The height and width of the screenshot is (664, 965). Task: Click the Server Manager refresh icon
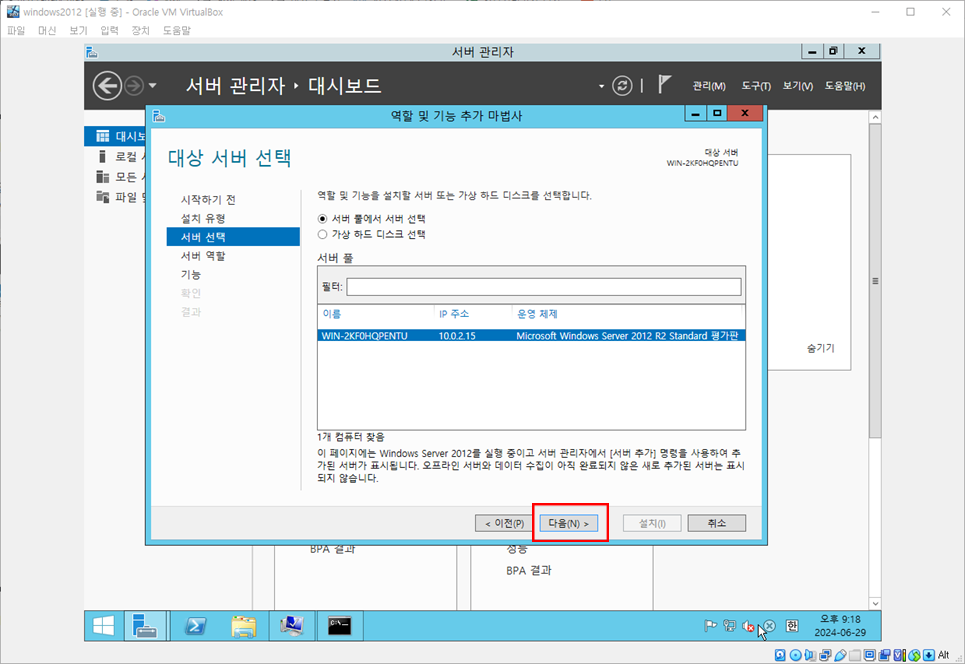click(x=622, y=86)
